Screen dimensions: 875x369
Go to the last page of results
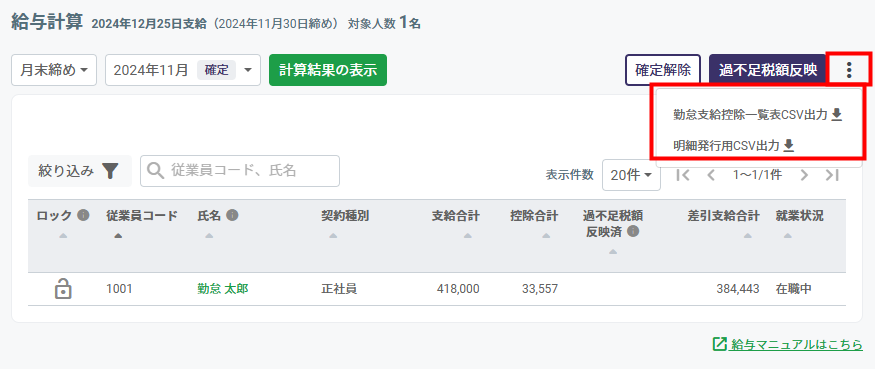coord(832,175)
